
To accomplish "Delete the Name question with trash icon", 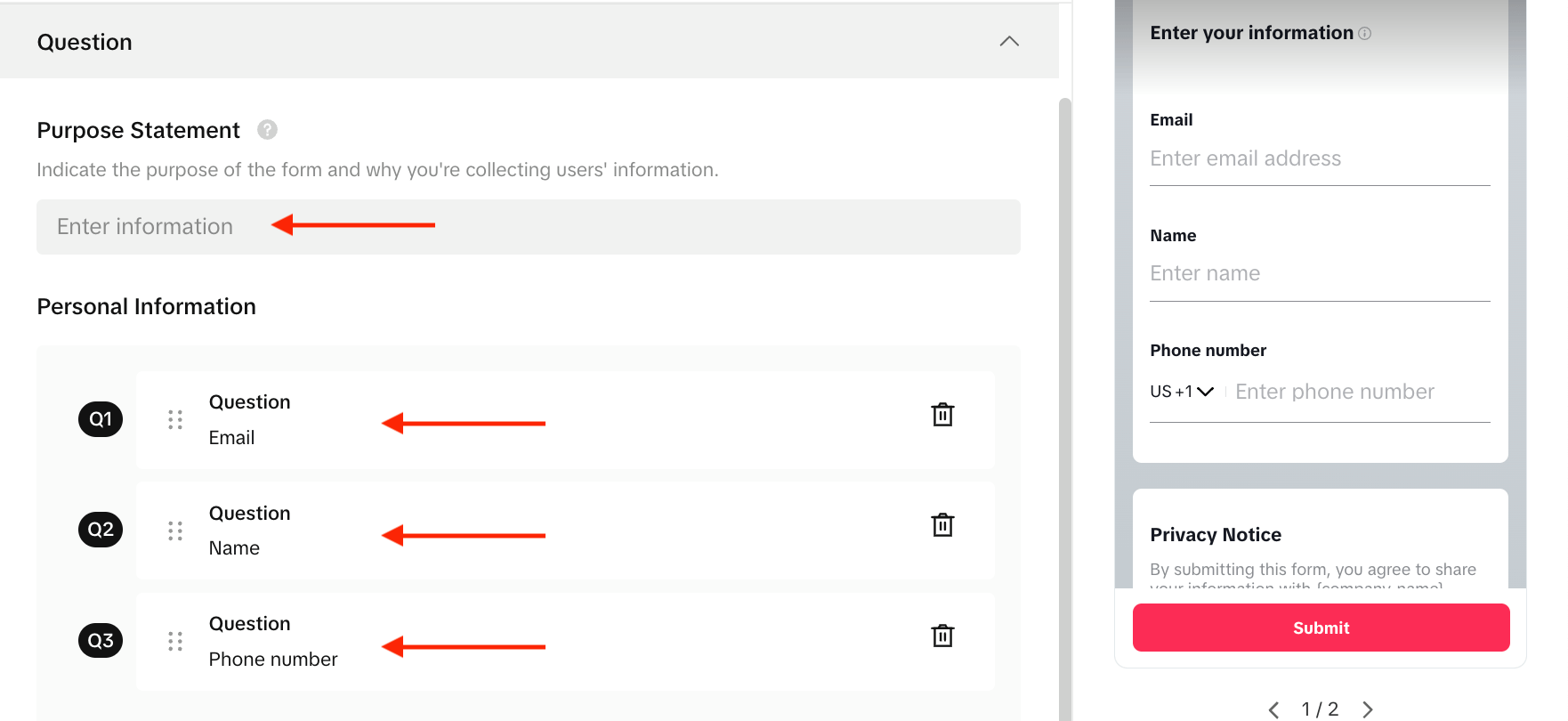I will [942, 524].
